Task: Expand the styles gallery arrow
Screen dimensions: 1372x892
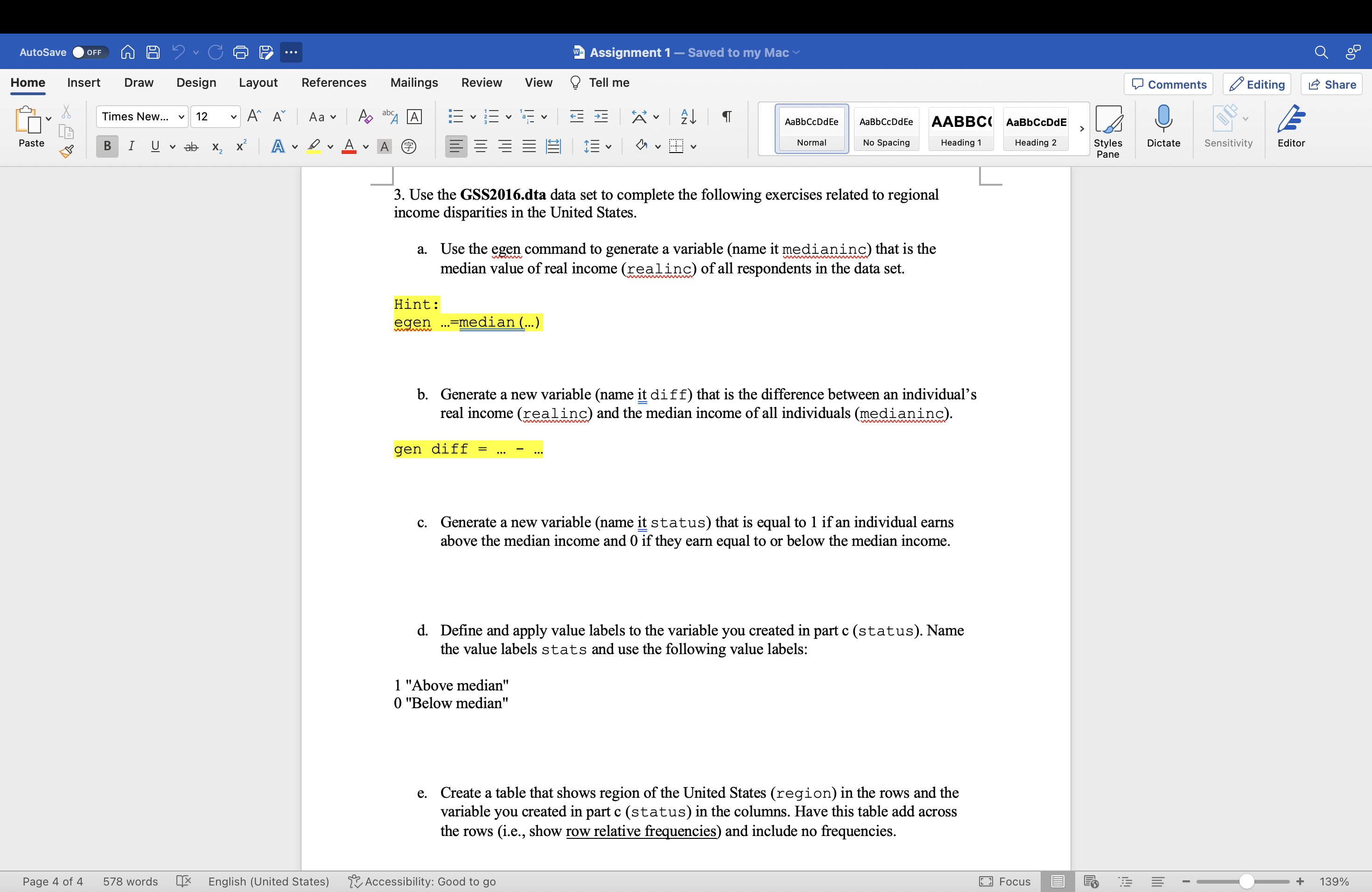Action: pyautogui.click(x=1081, y=128)
